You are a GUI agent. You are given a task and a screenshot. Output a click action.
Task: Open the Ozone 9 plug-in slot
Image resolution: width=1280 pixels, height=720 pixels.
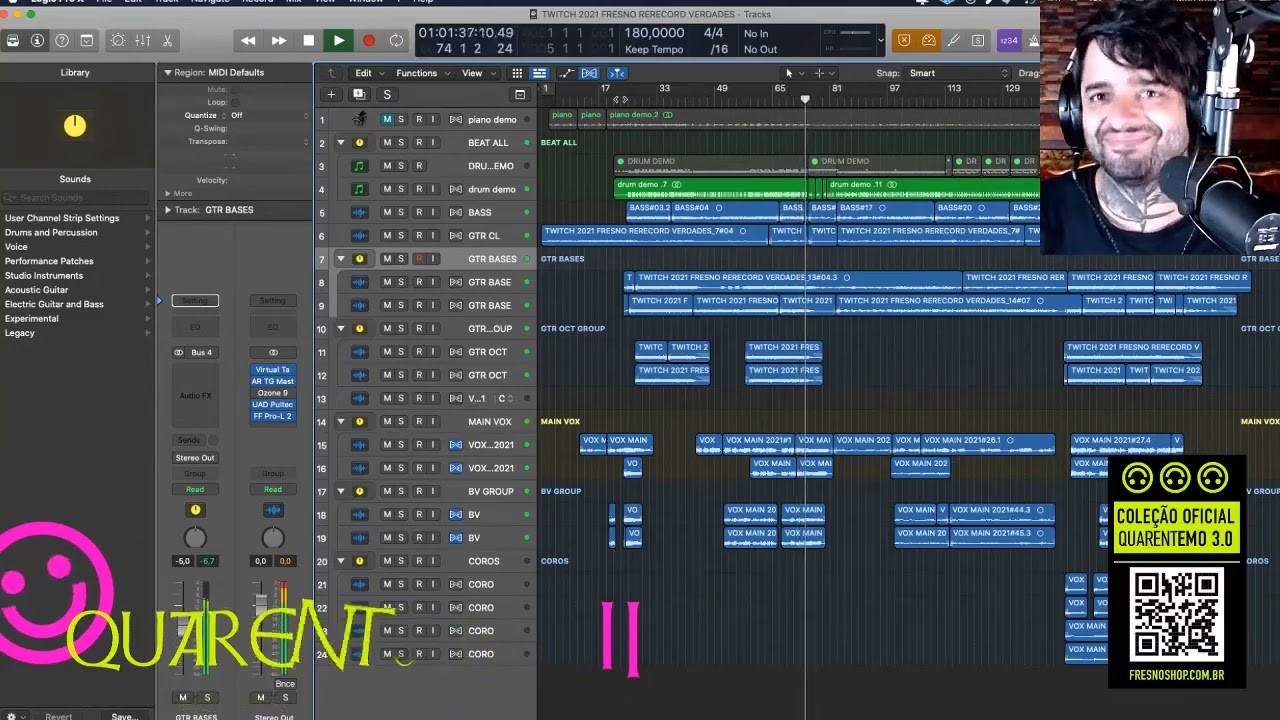click(272, 393)
